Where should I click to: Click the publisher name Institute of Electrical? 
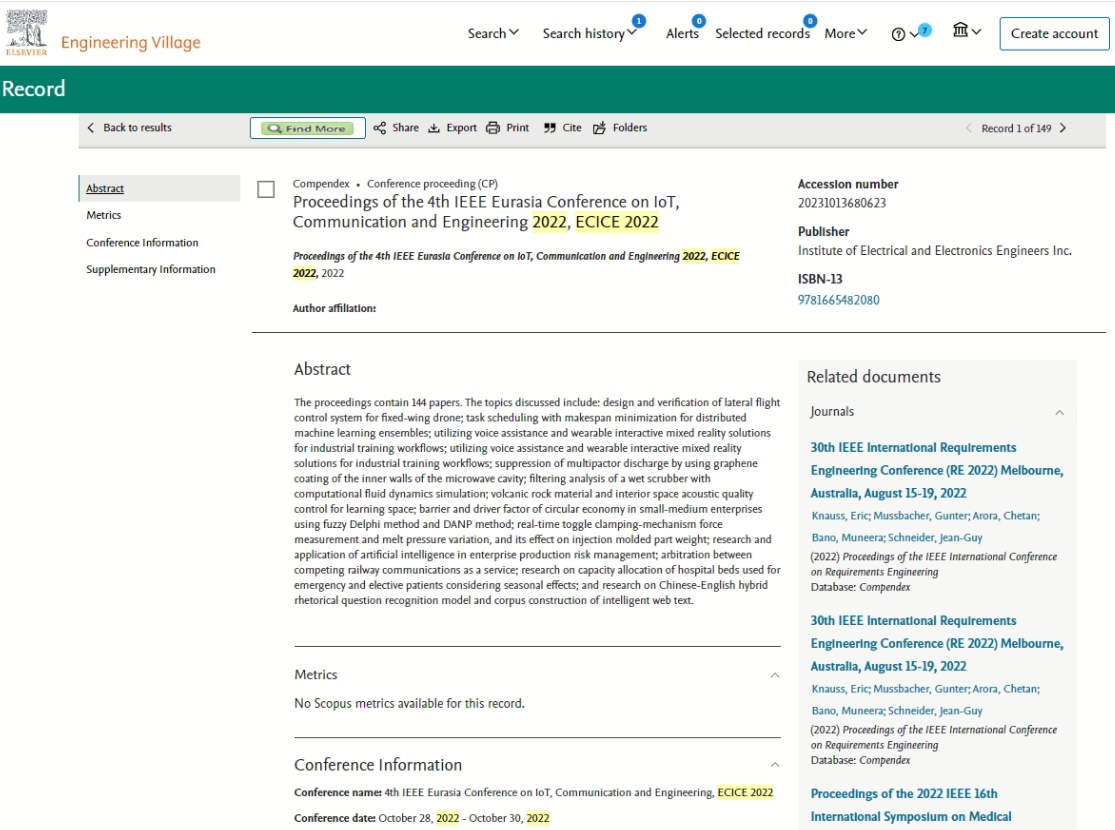point(934,250)
